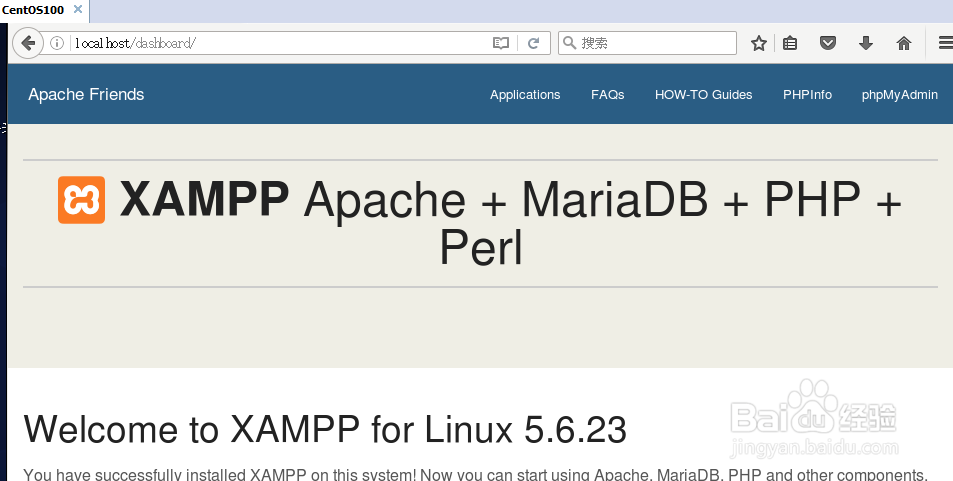Open downloads arrow icon

point(866,43)
